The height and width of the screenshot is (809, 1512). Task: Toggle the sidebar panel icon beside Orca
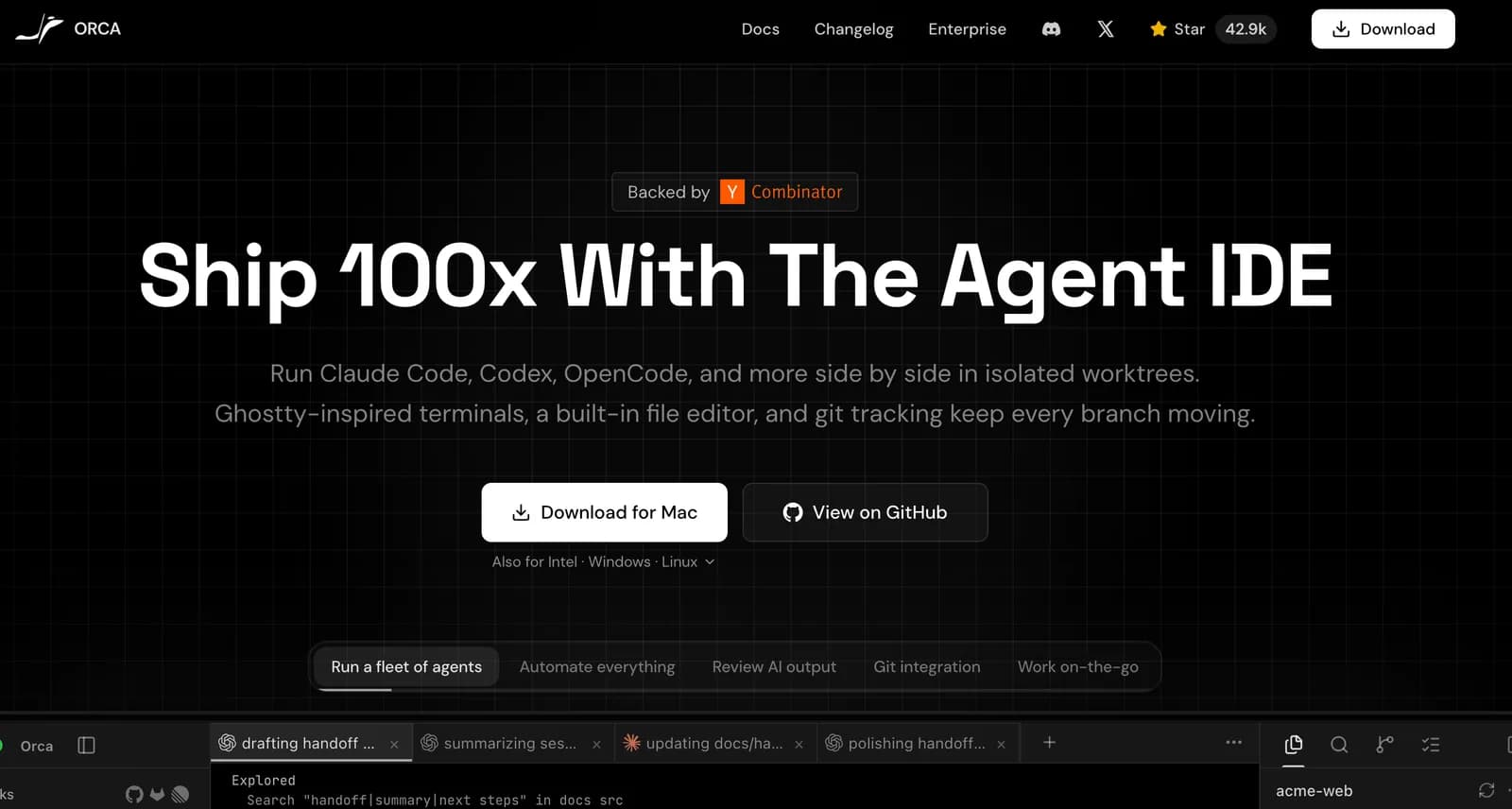click(86, 746)
